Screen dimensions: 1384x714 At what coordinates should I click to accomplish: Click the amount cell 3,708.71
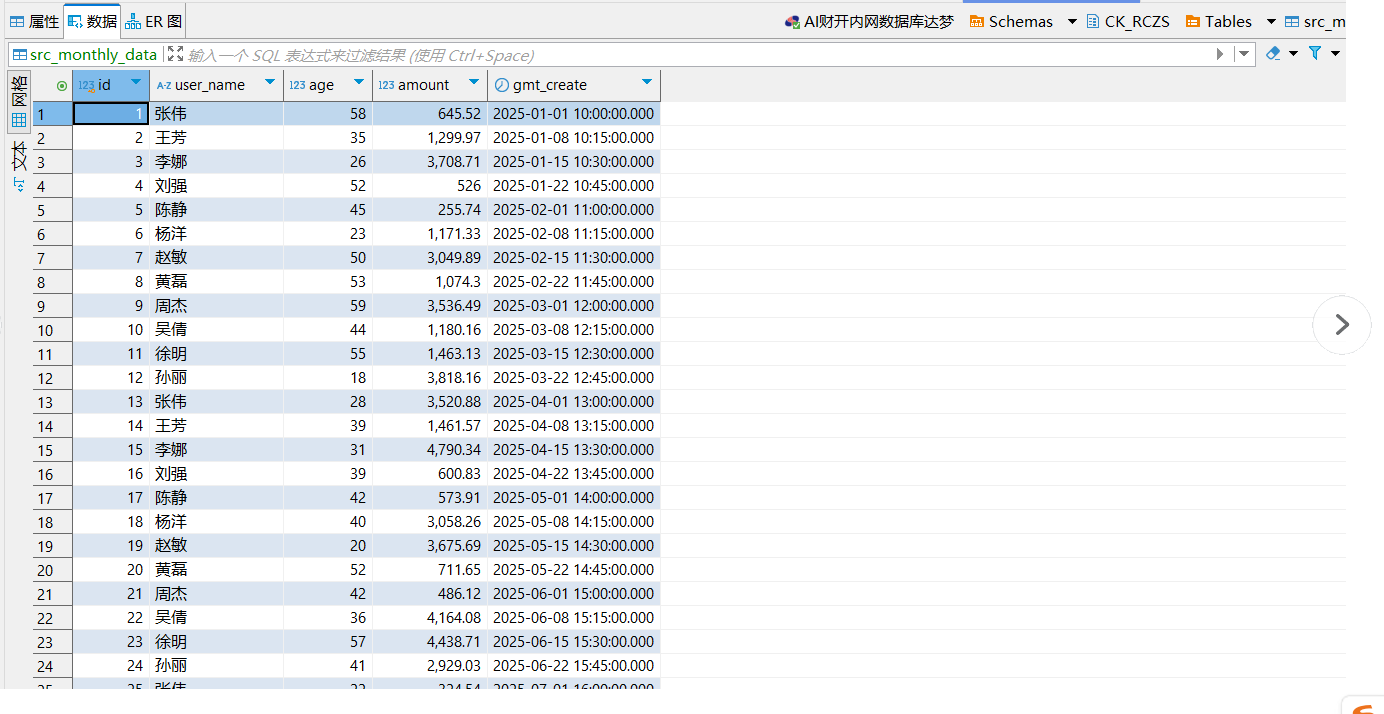tap(430, 162)
